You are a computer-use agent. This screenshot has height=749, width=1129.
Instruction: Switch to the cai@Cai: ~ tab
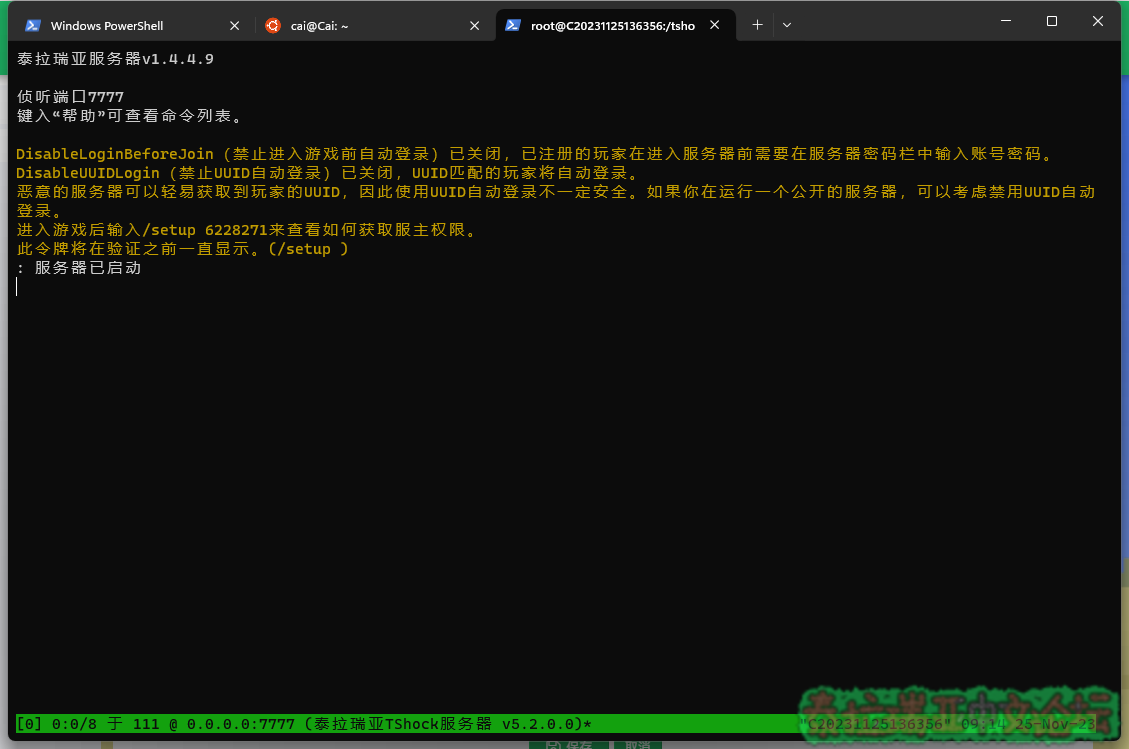(372, 25)
